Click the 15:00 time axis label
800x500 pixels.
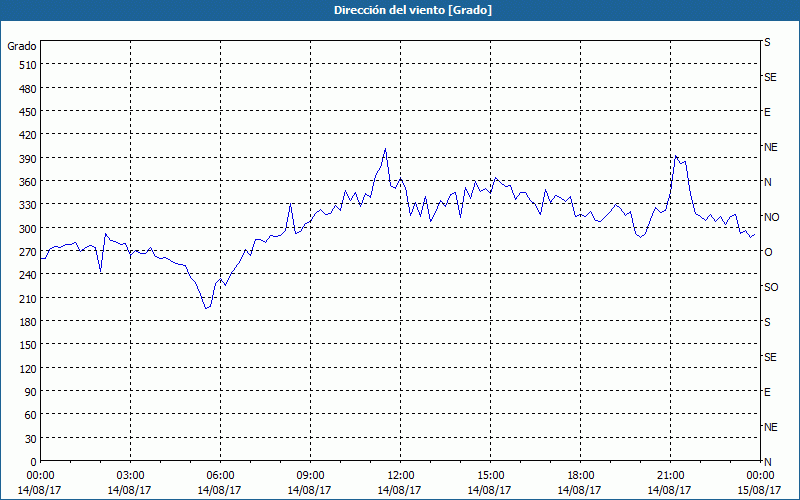pos(490,476)
